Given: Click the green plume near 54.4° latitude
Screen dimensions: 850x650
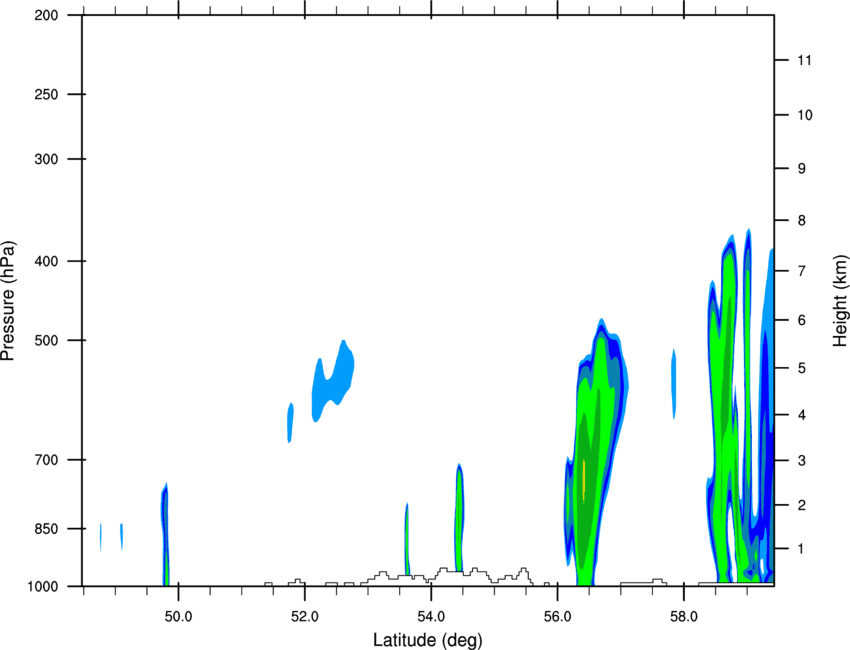Looking at the screenshot, I should pos(459,518).
